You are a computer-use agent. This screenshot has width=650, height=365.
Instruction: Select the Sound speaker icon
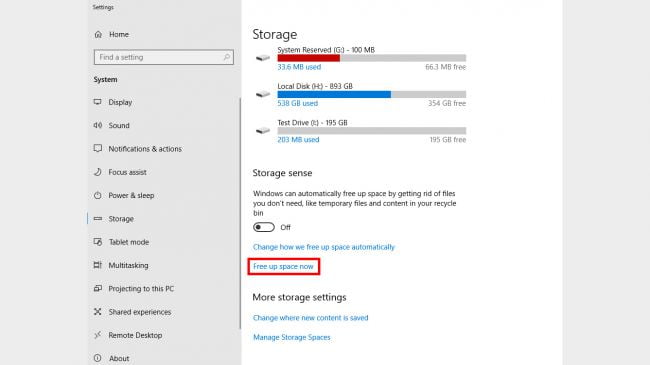(97, 125)
